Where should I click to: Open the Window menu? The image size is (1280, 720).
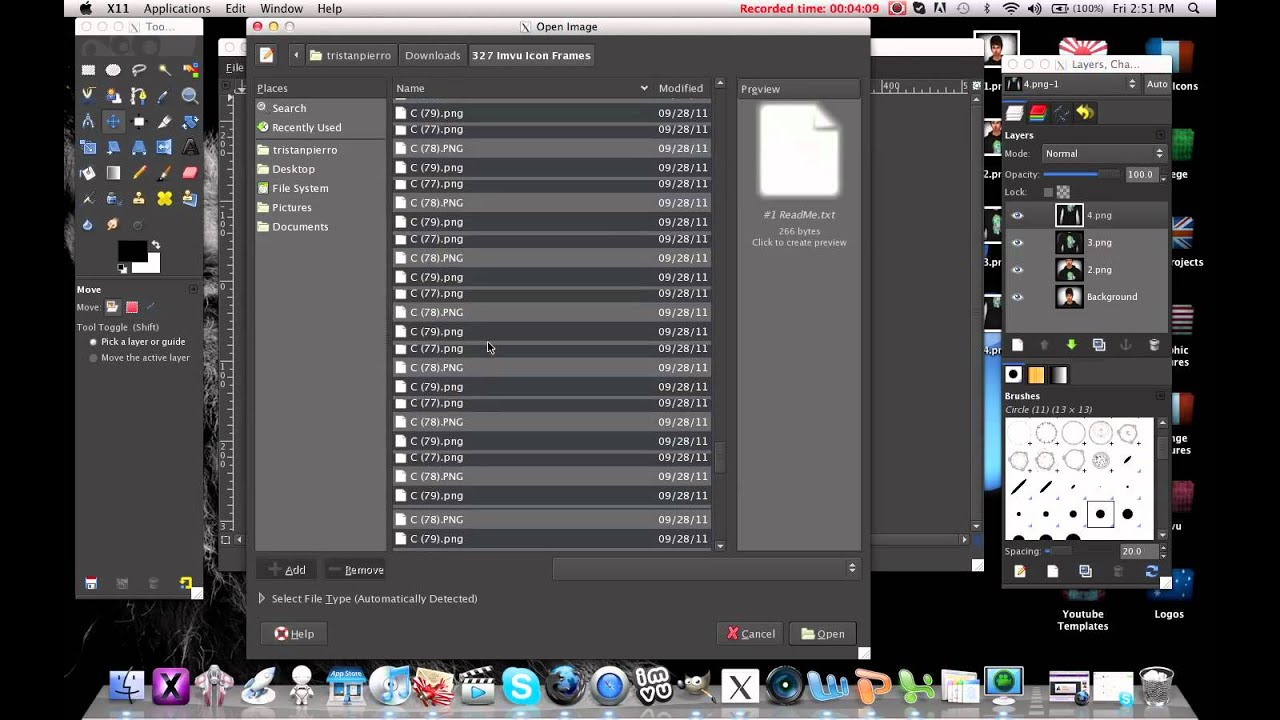[281, 8]
